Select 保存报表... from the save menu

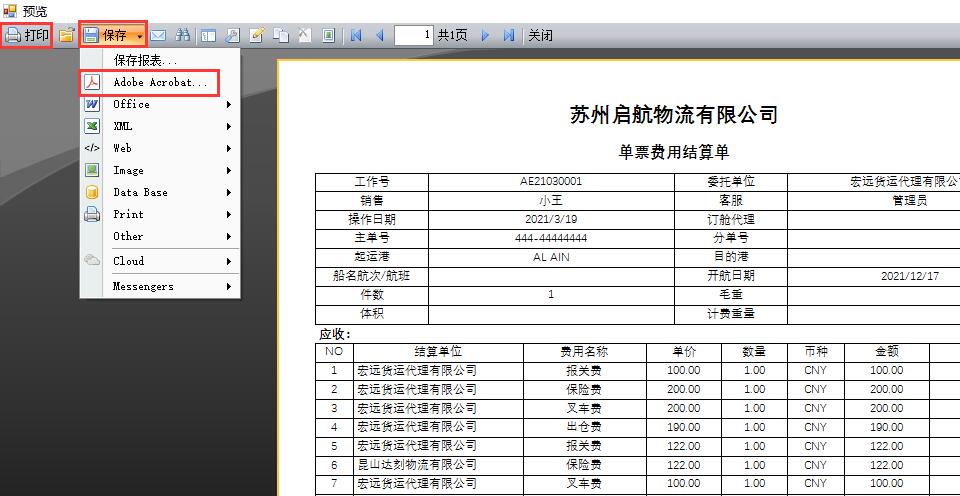click(145, 60)
